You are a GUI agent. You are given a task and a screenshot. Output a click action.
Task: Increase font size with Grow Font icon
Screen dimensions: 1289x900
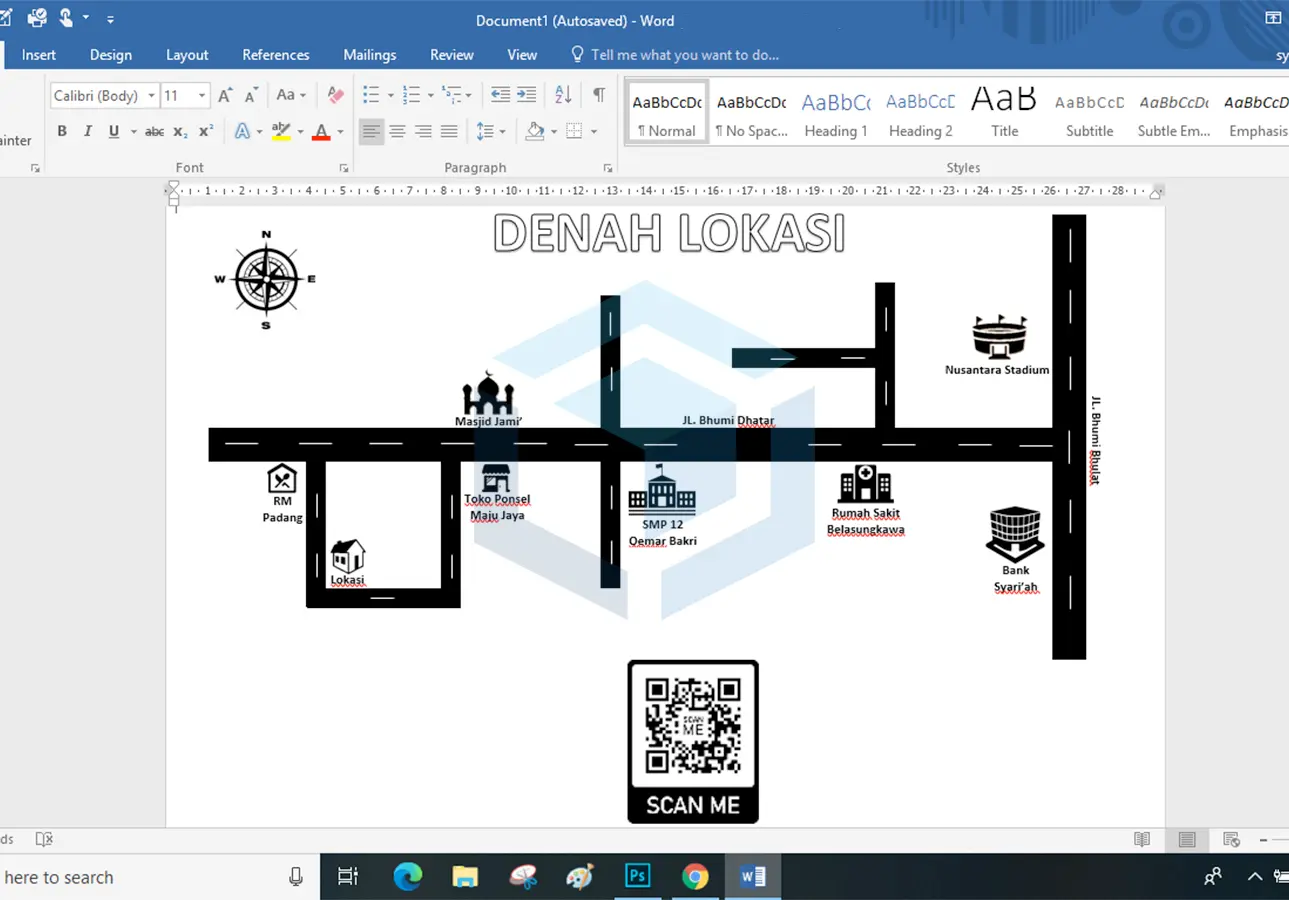tap(225, 95)
